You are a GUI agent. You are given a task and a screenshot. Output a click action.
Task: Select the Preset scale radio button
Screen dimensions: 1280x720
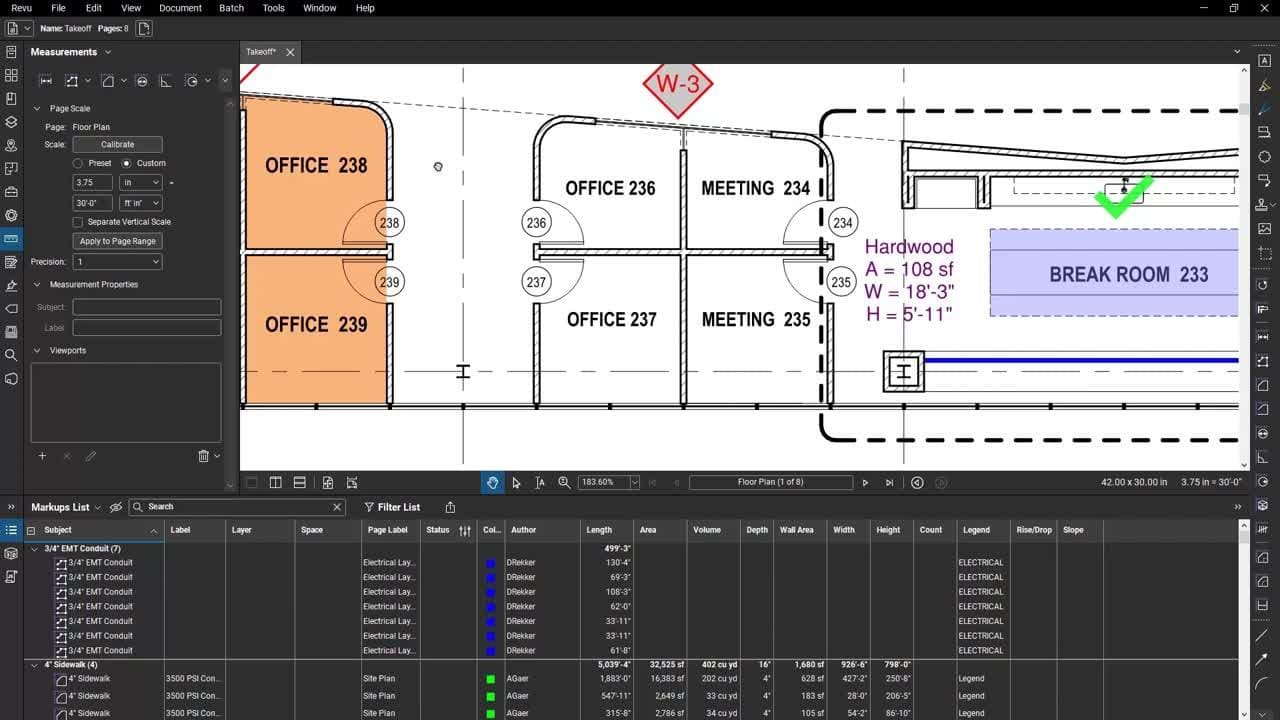click(x=78, y=163)
